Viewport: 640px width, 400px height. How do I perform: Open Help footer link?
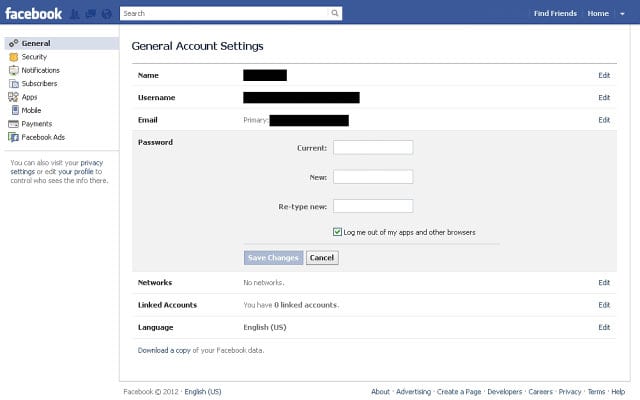coord(618,391)
